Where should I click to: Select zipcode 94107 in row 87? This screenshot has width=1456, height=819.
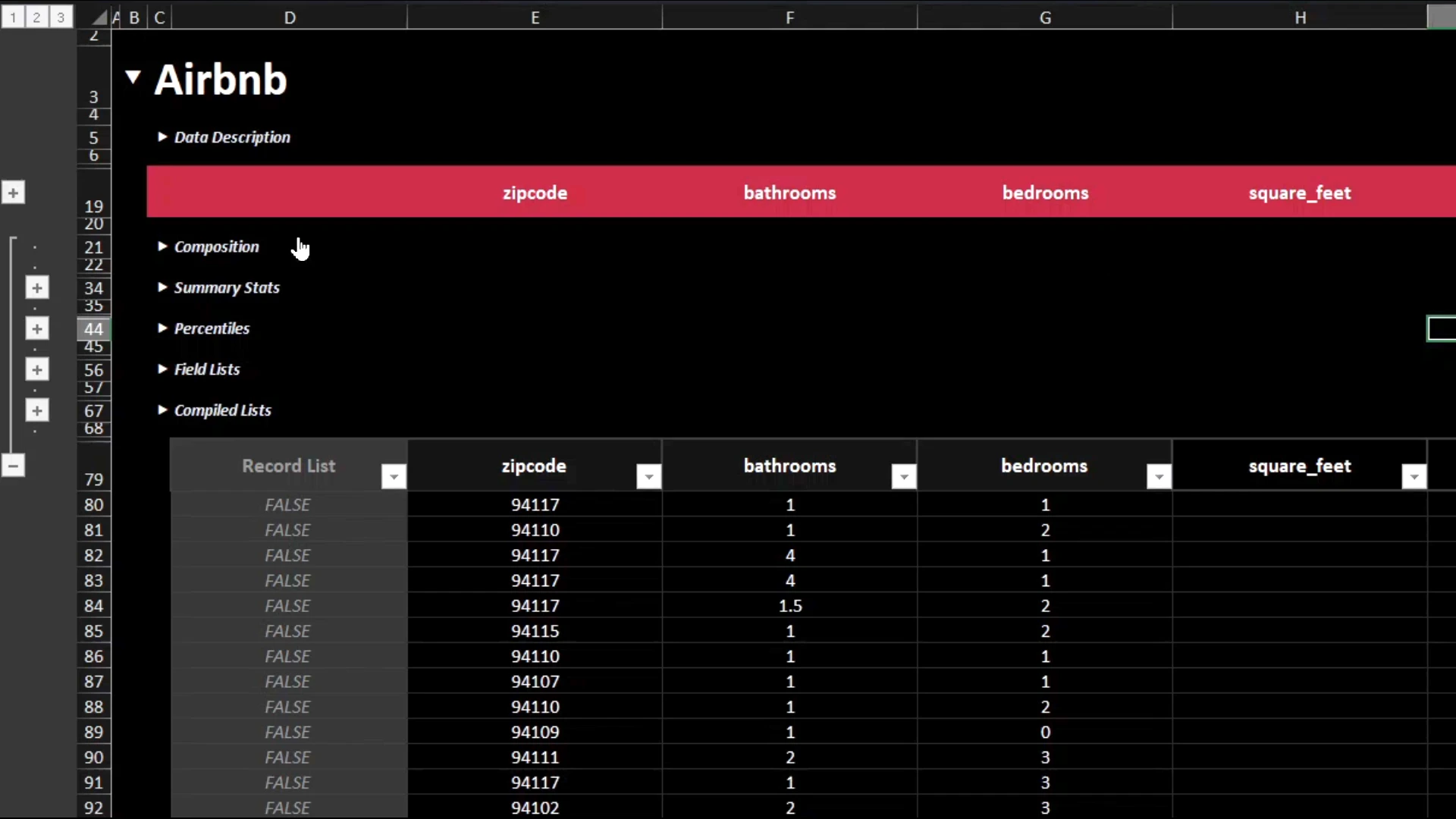(535, 682)
